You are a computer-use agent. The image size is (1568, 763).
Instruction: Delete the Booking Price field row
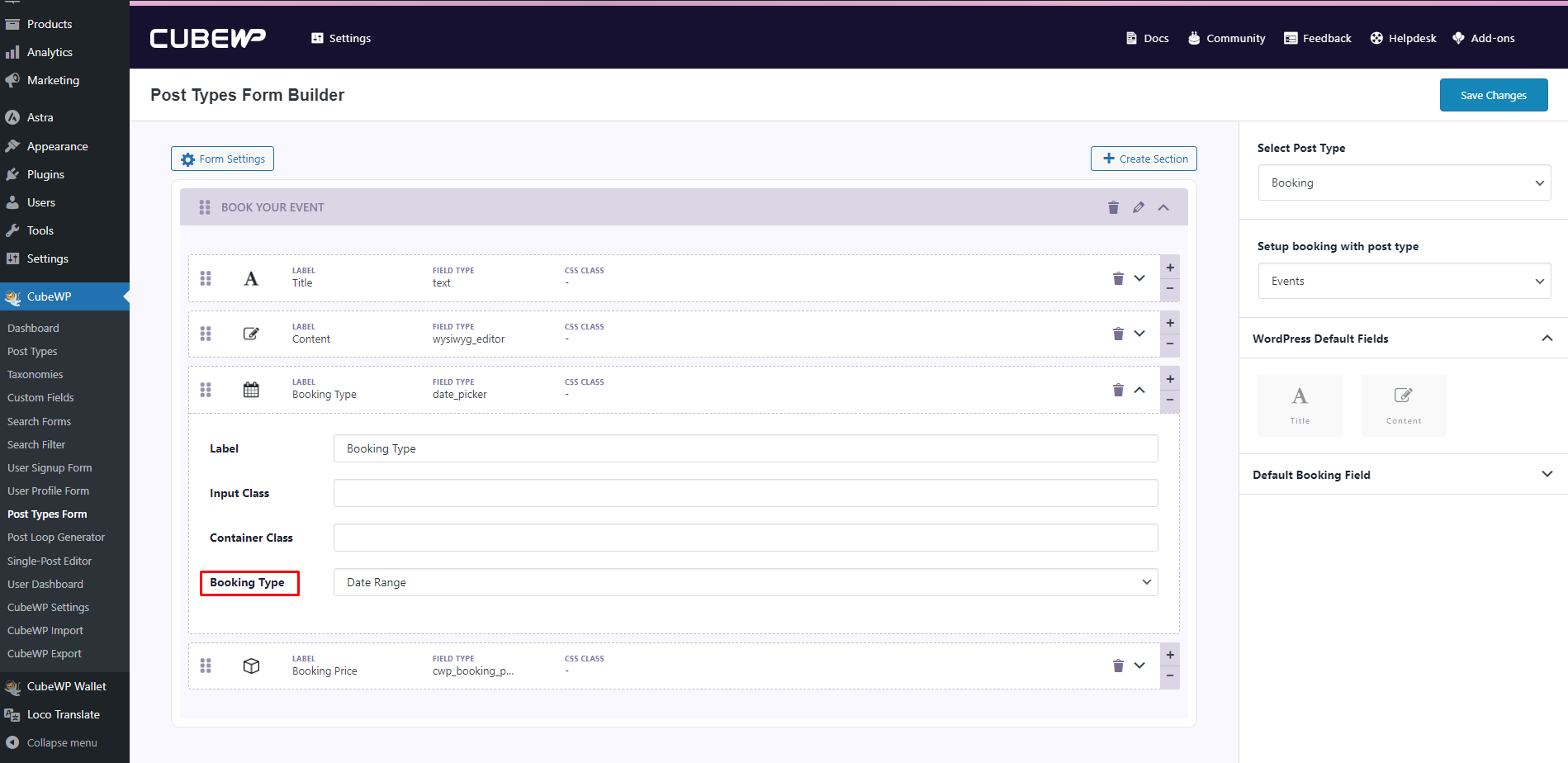[x=1118, y=666]
